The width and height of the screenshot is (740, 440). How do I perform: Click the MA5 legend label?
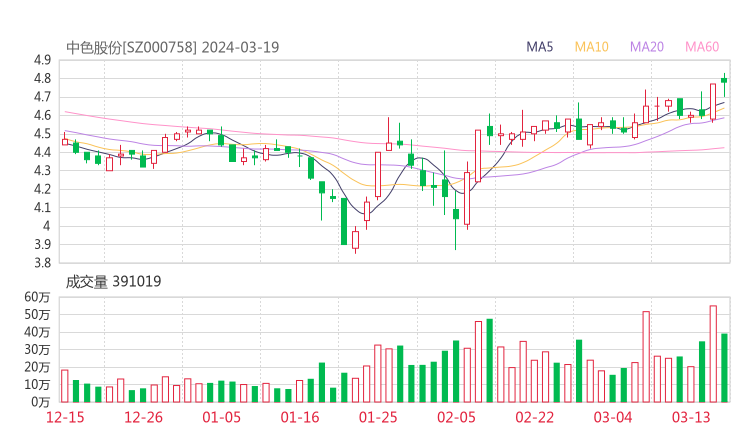coord(539,47)
